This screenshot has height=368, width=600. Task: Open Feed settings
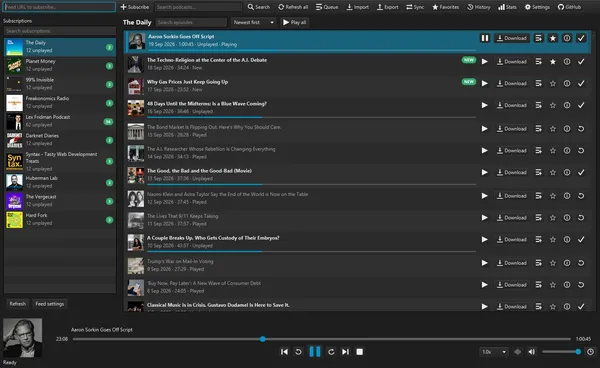(50, 304)
